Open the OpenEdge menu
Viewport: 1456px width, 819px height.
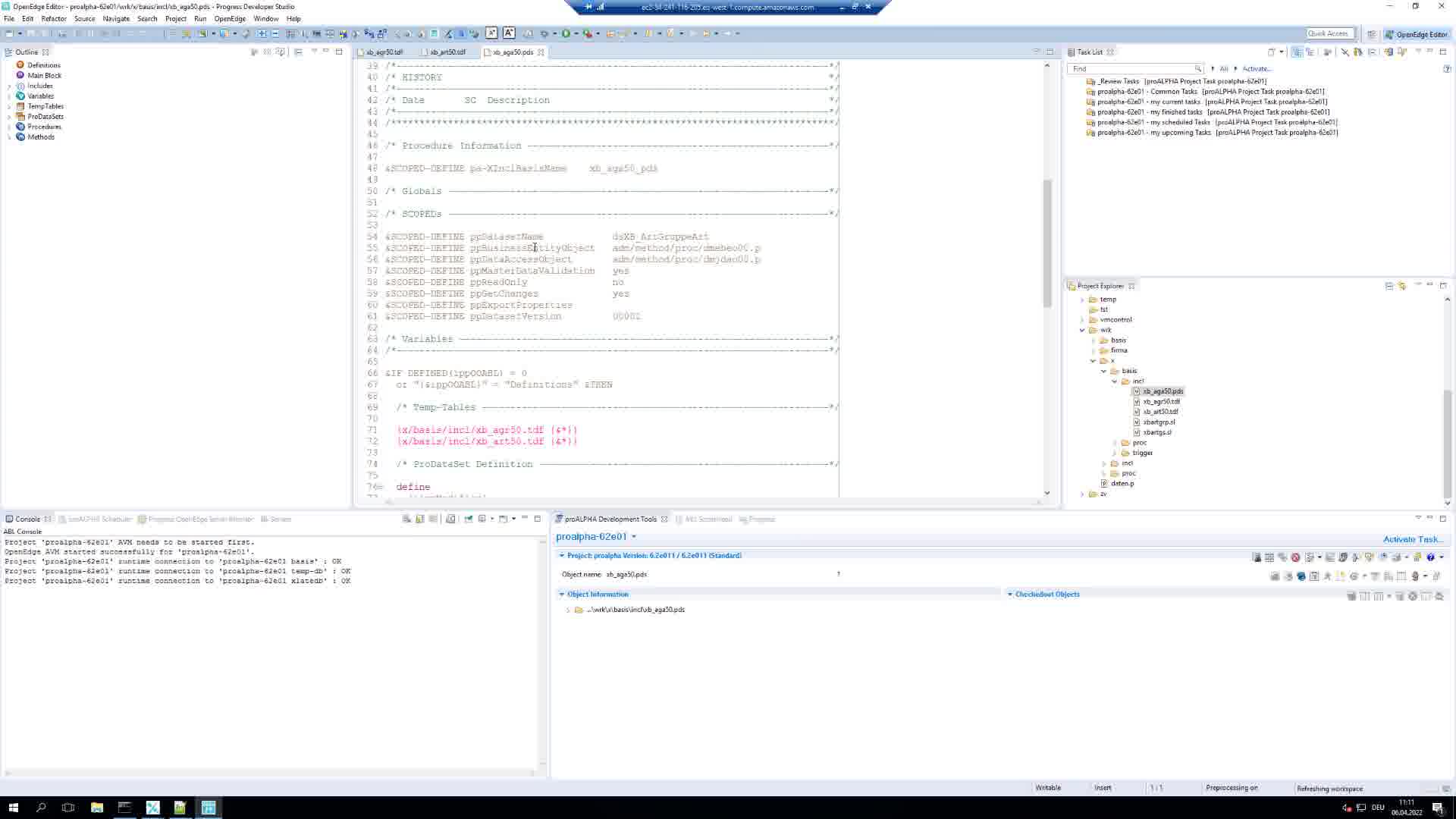point(229,19)
